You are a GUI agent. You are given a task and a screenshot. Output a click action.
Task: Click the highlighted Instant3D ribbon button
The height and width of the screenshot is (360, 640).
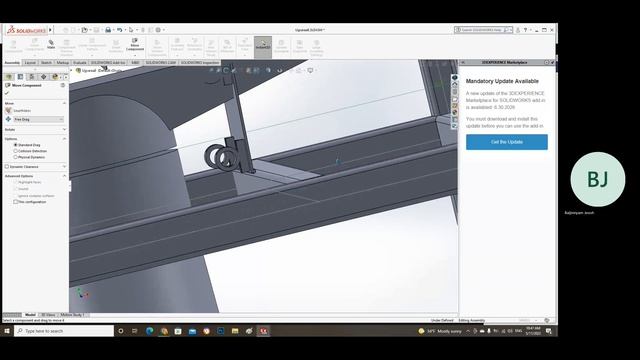[263, 47]
